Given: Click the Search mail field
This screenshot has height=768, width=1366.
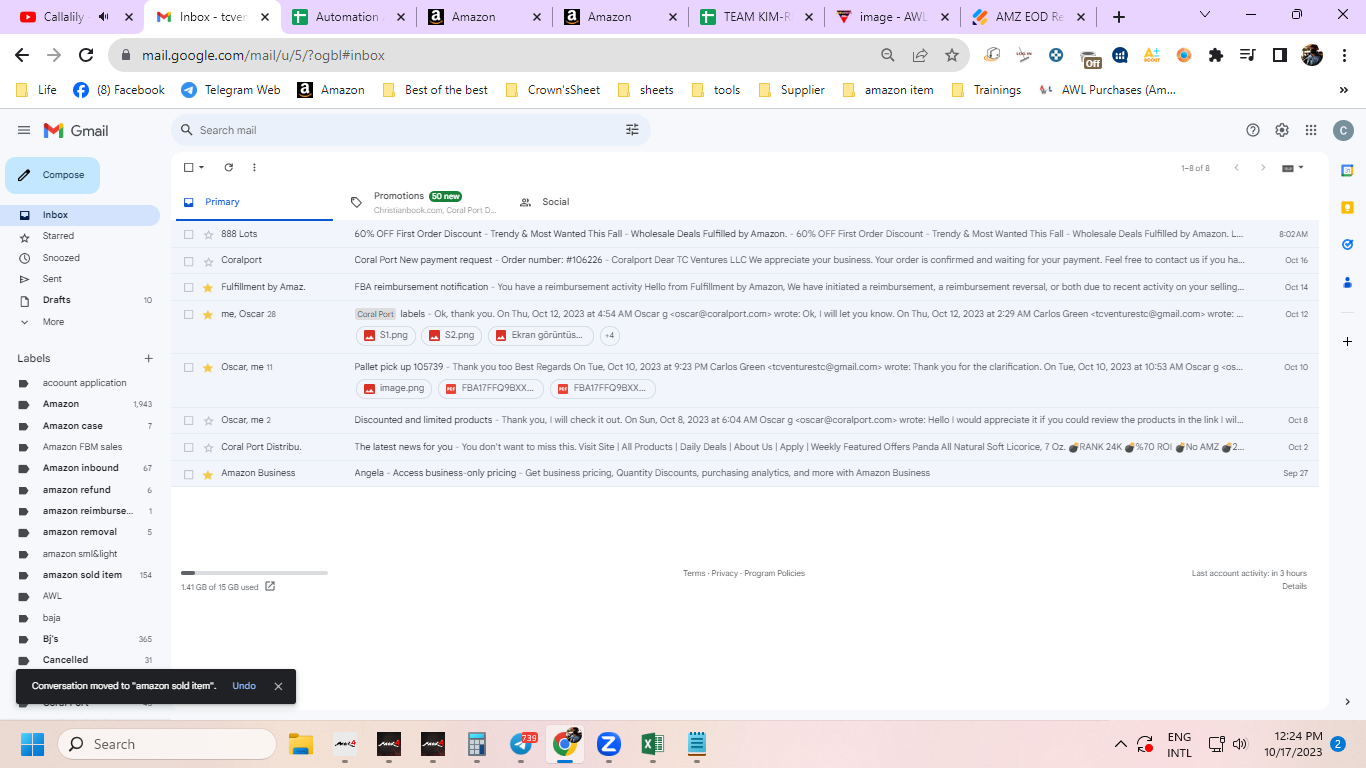Looking at the screenshot, I should tap(410, 130).
